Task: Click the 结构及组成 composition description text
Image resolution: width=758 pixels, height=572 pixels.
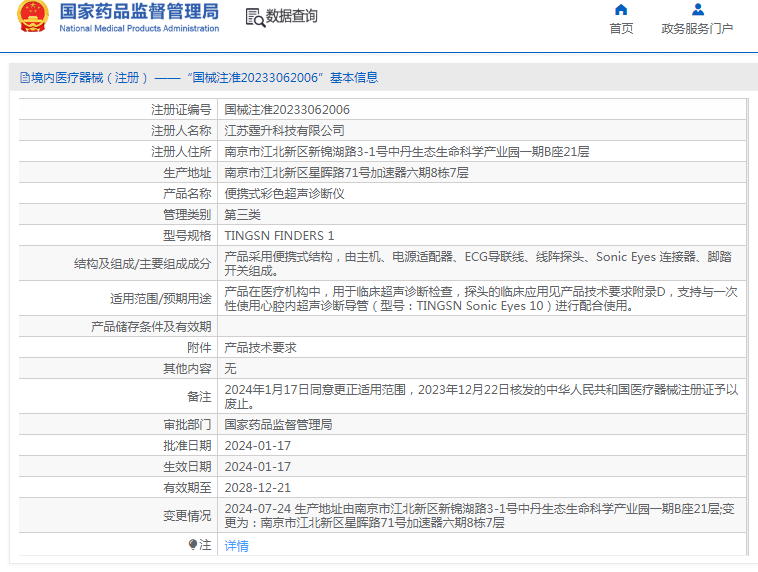Action: click(478, 264)
